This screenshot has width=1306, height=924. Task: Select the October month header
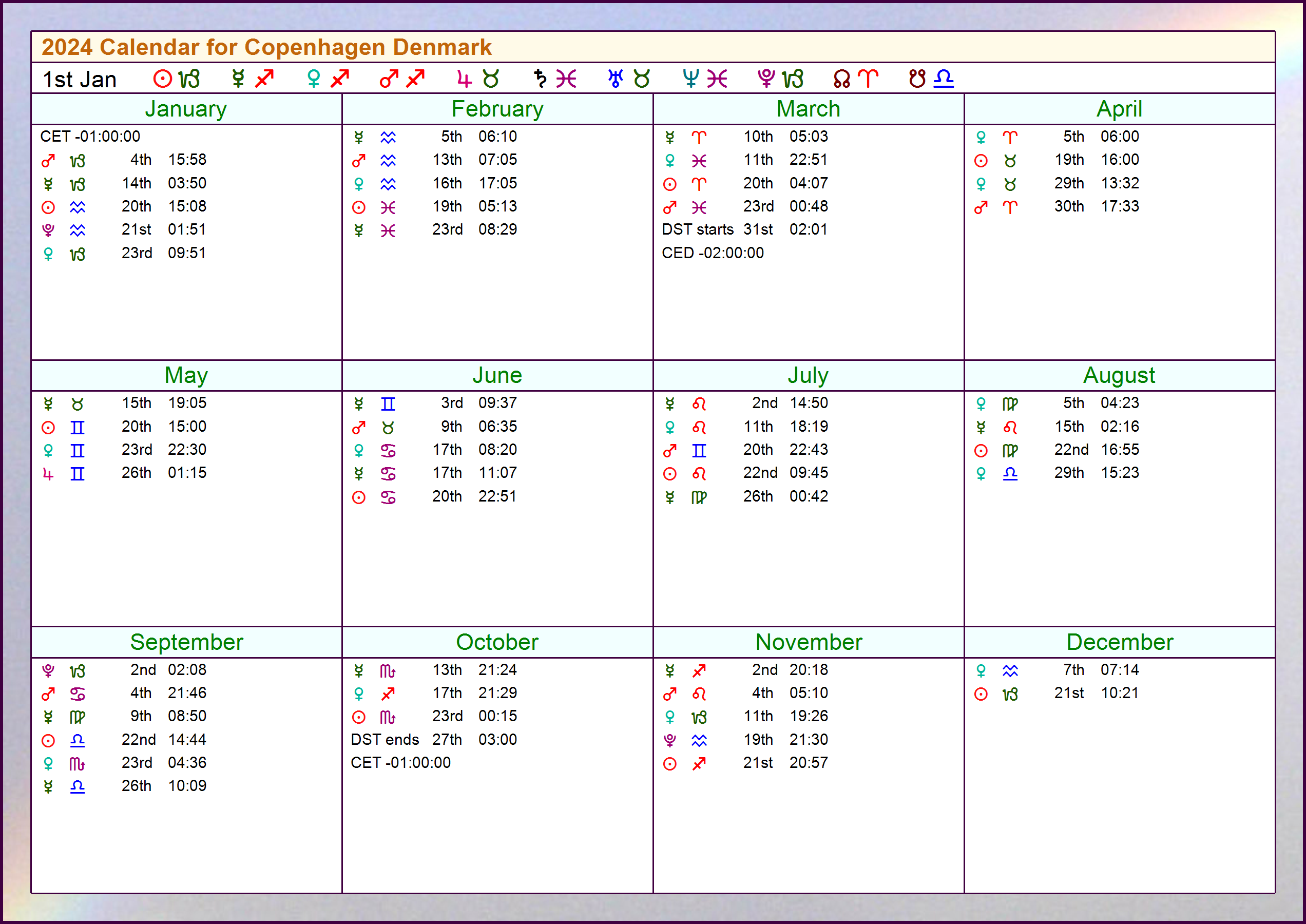(x=497, y=642)
